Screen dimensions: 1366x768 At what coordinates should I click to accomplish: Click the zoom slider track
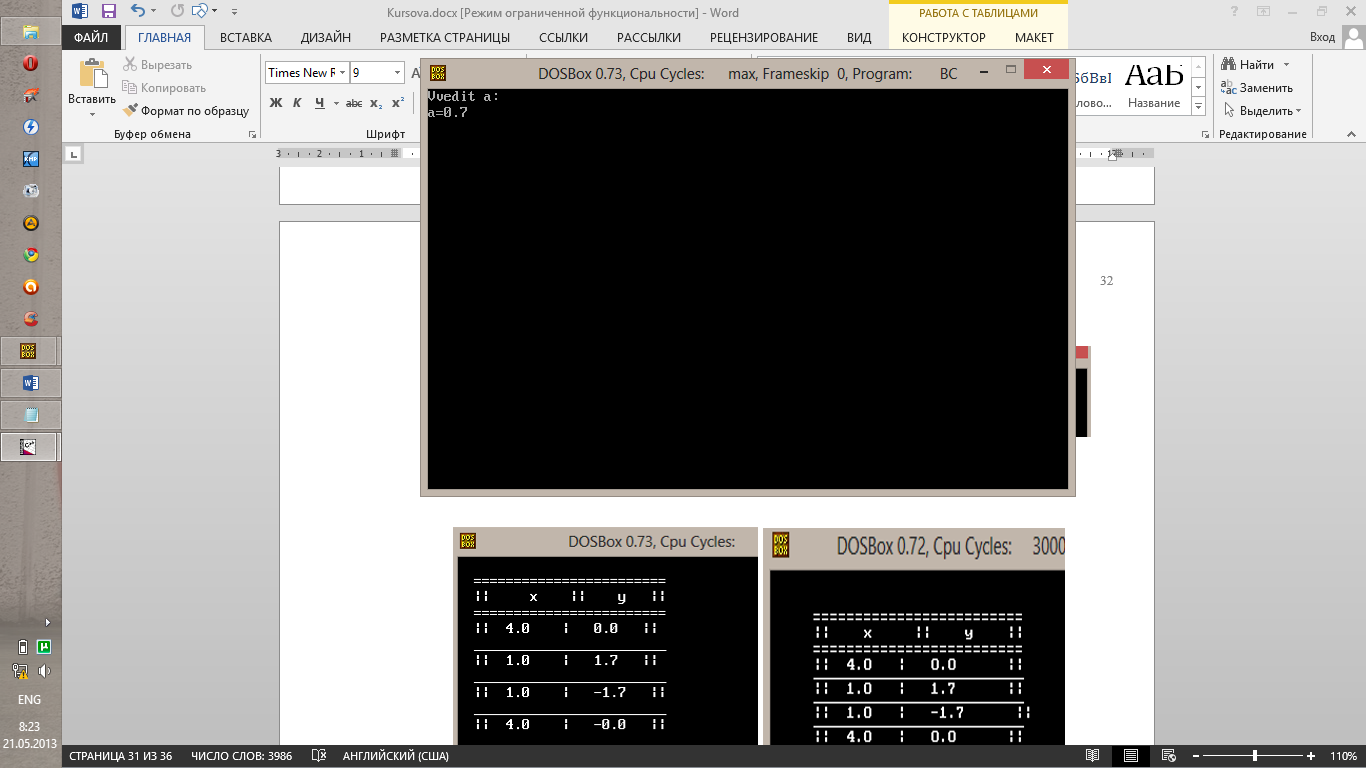coord(1255,756)
